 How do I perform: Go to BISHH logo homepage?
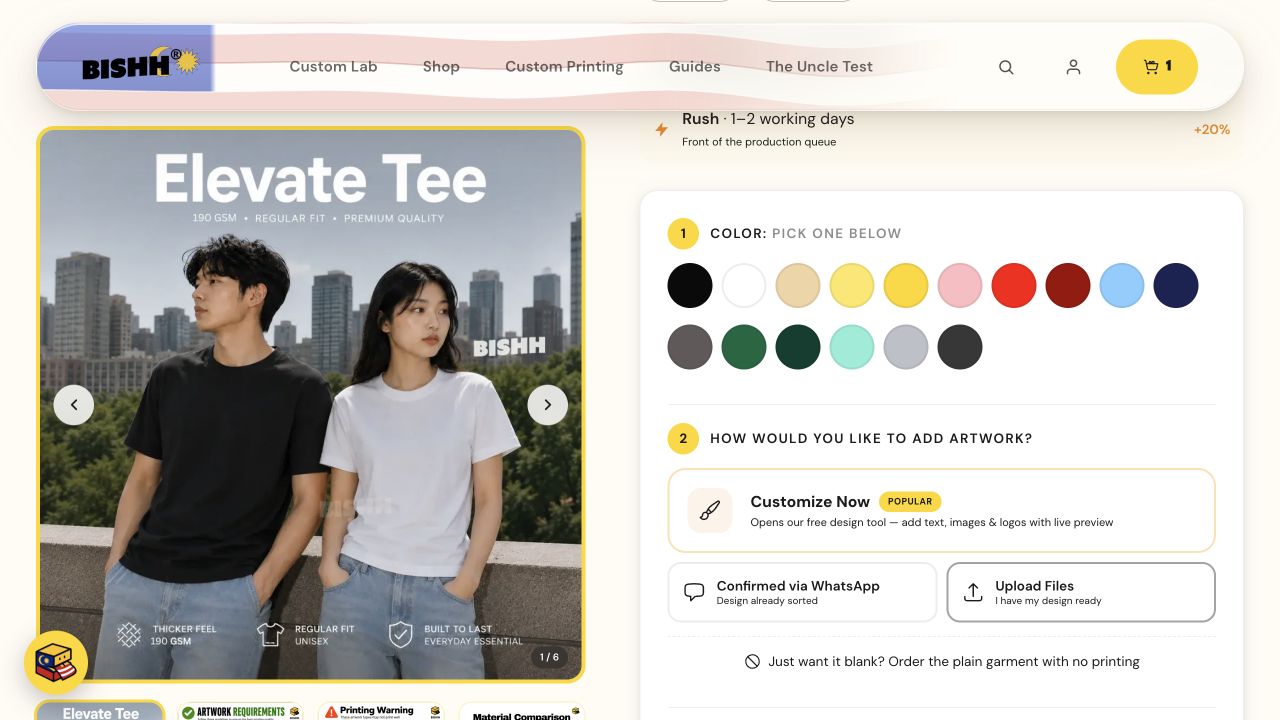[x=140, y=65]
